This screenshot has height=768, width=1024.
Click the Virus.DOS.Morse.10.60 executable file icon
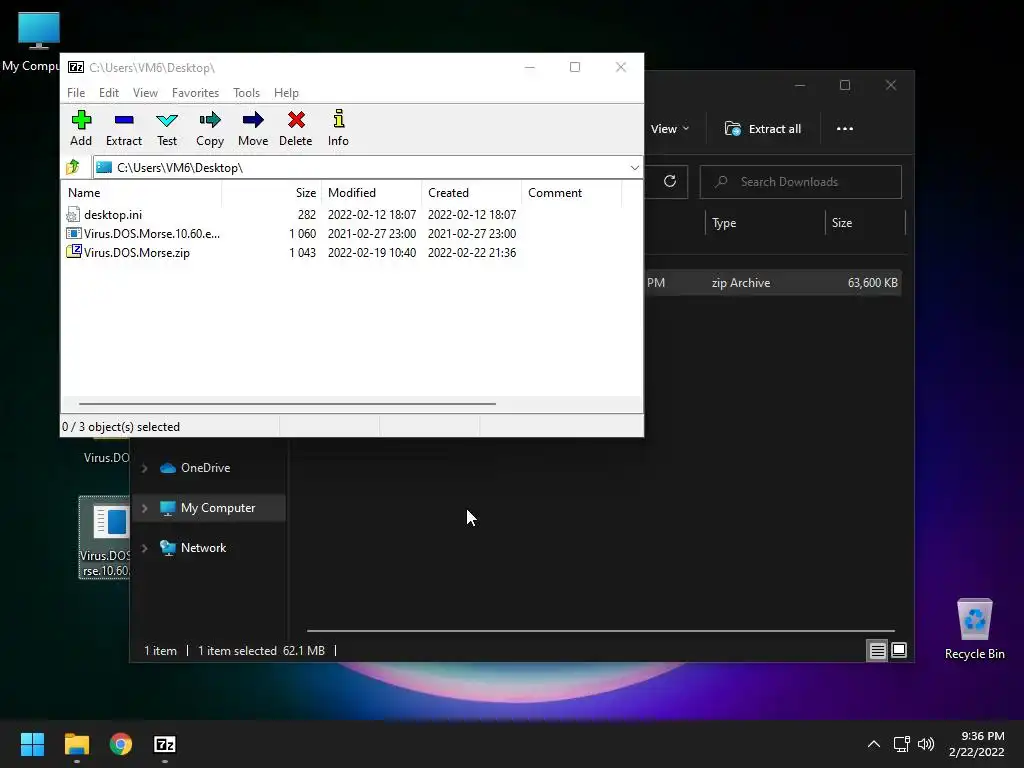[74, 233]
